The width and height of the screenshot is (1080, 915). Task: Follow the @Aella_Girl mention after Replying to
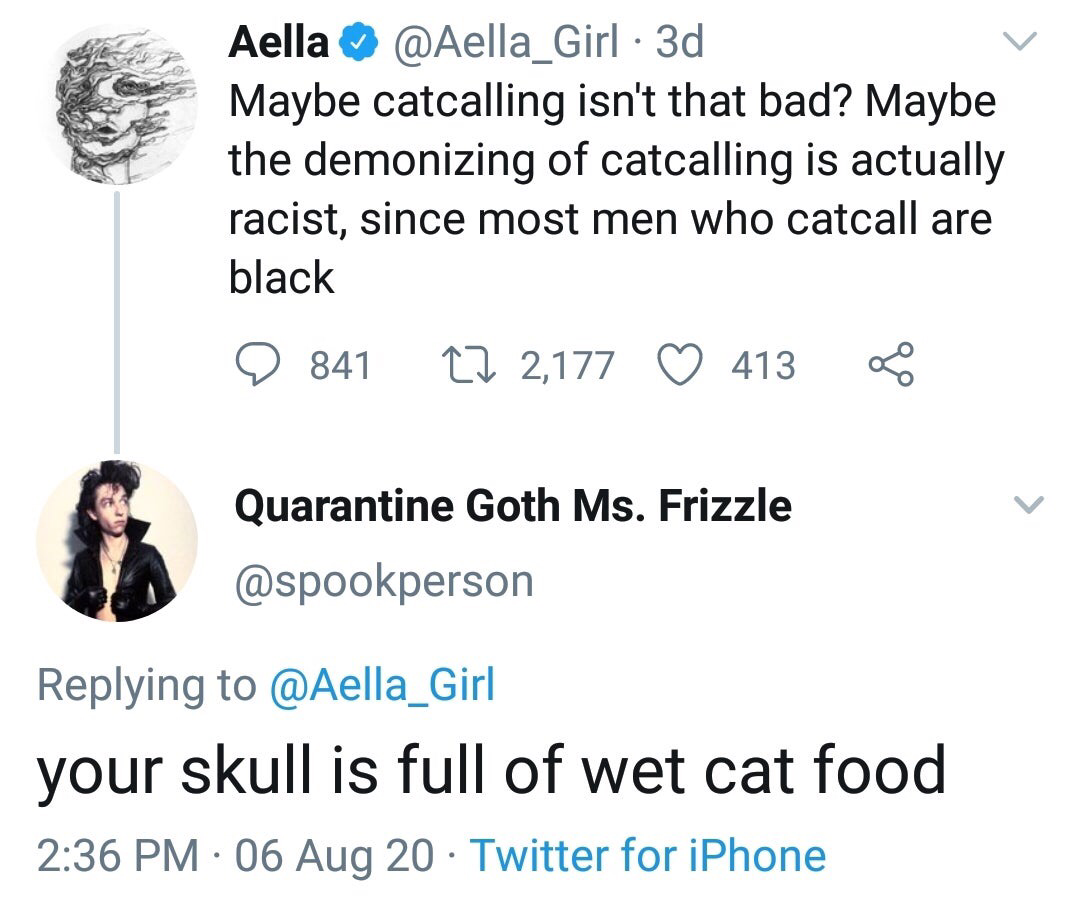[x=383, y=685]
